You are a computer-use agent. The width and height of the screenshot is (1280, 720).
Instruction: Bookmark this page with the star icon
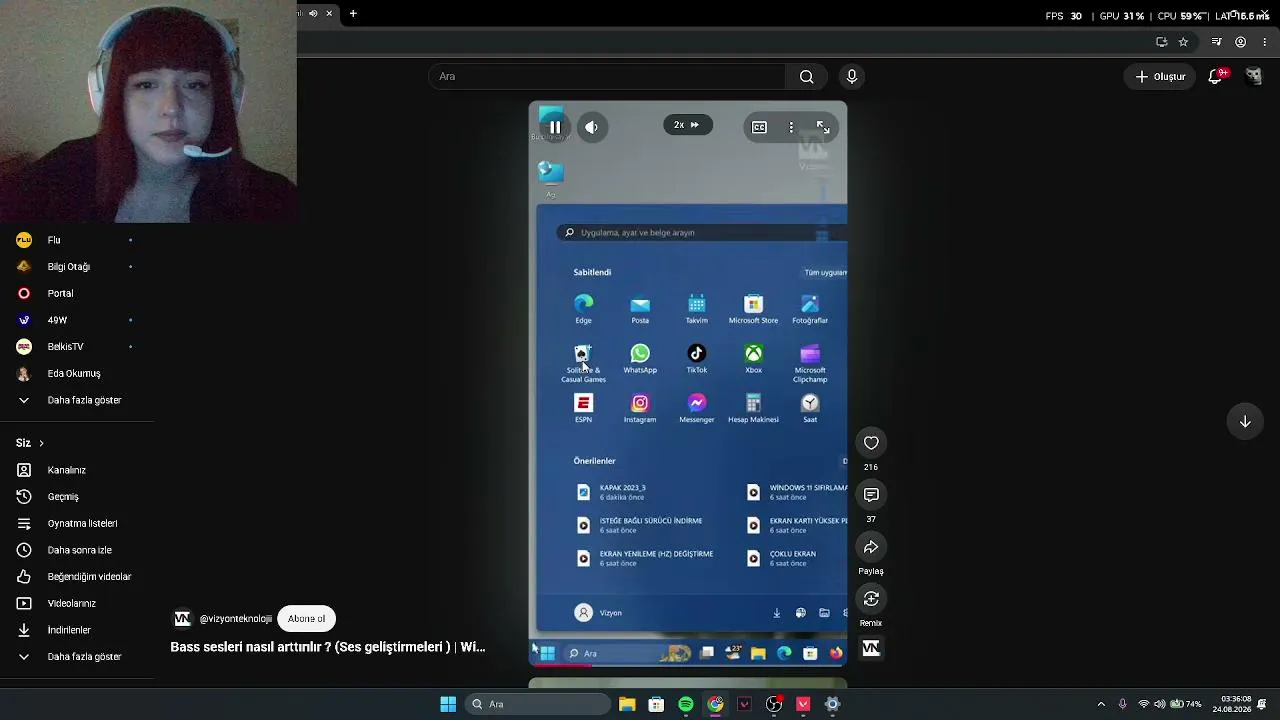coord(1183,42)
